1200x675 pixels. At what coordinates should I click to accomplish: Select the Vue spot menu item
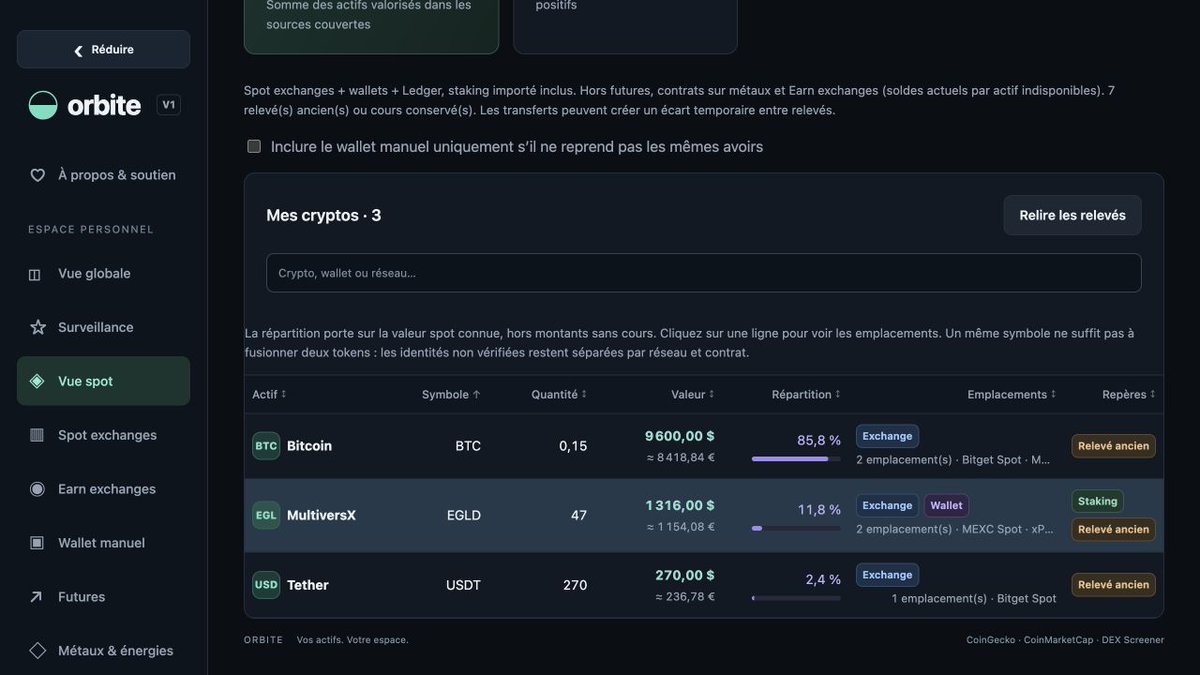(103, 381)
